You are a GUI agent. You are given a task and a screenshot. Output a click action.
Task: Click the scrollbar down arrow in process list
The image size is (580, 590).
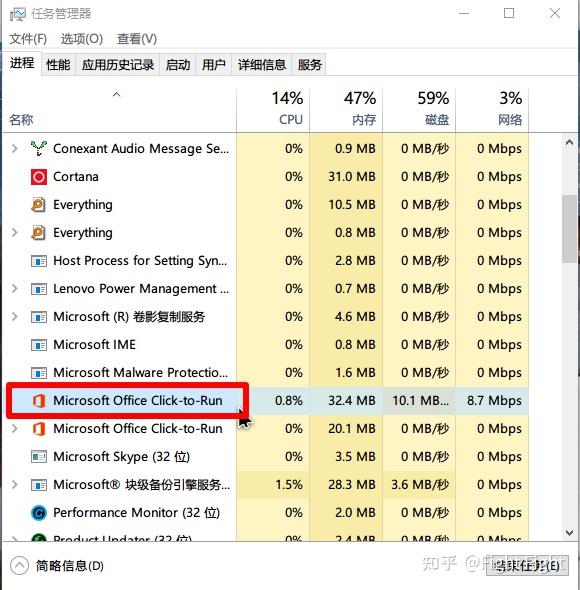[569, 533]
